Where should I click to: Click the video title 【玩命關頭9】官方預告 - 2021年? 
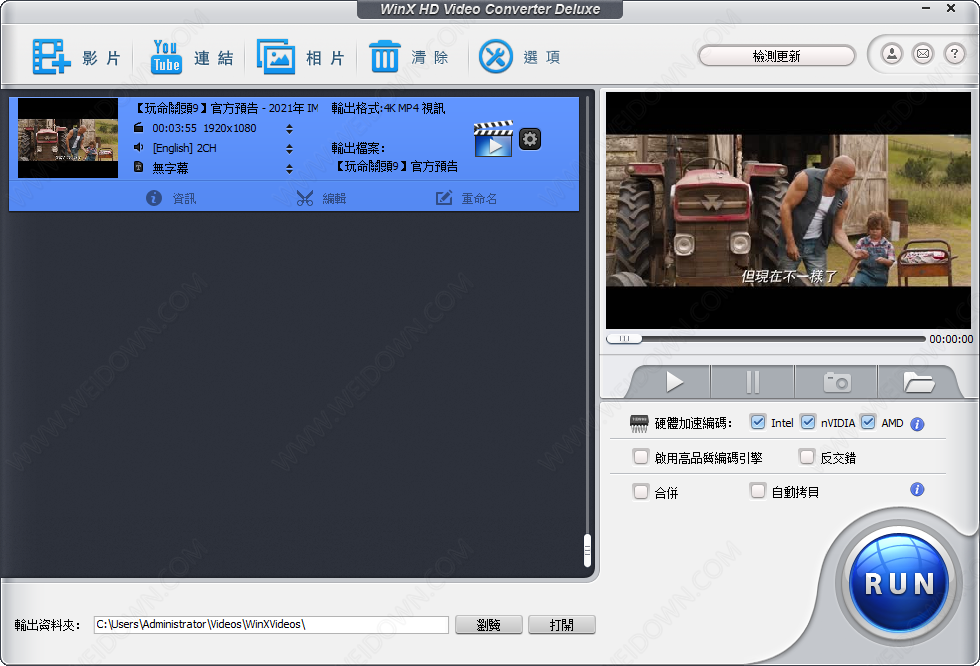coord(226,108)
